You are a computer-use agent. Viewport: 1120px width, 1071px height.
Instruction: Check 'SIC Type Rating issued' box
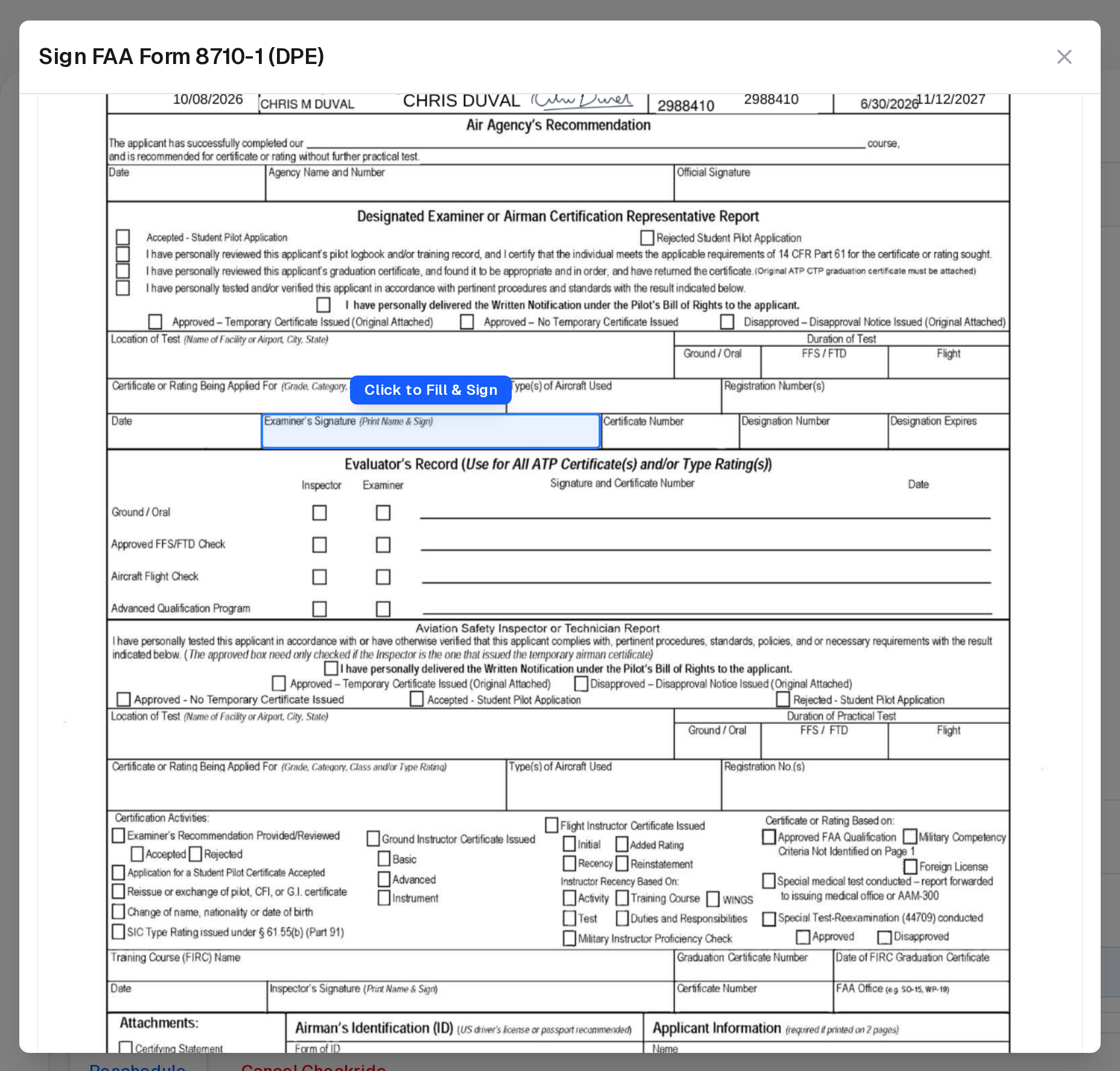(x=119, y=932)
